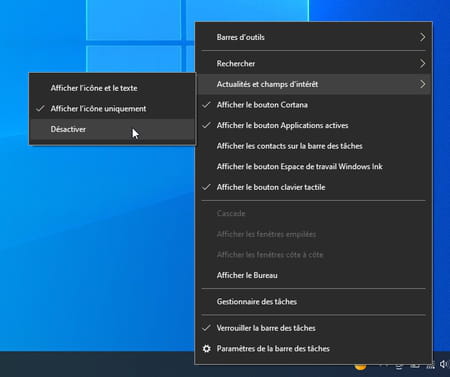Enable Afficher le bouton Espace de travail Windows Ink
Viewport: 450px width, 377px height.
[313, 167]
